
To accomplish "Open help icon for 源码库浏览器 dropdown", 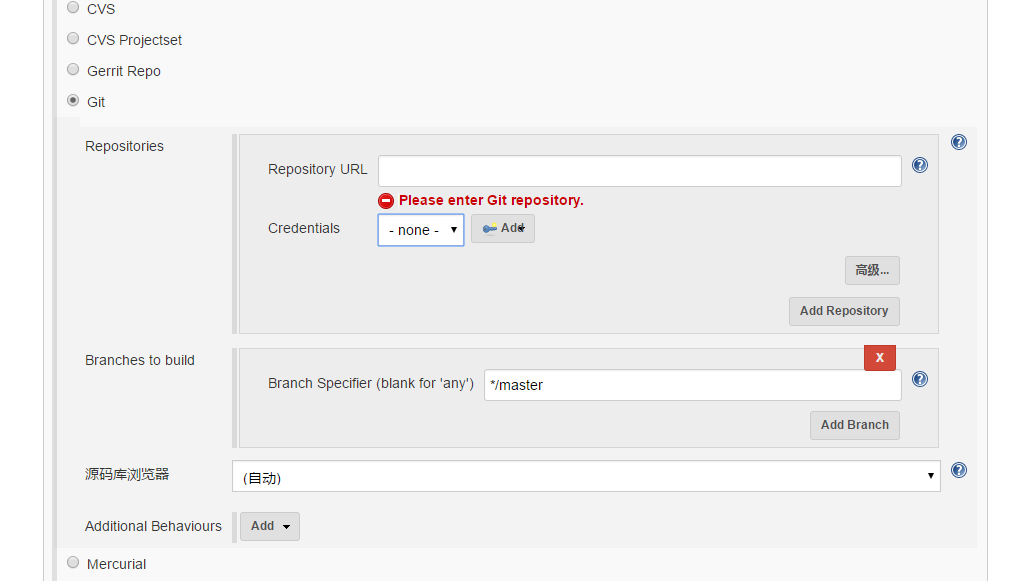I will pyautogui.click(x=958, y=470).
